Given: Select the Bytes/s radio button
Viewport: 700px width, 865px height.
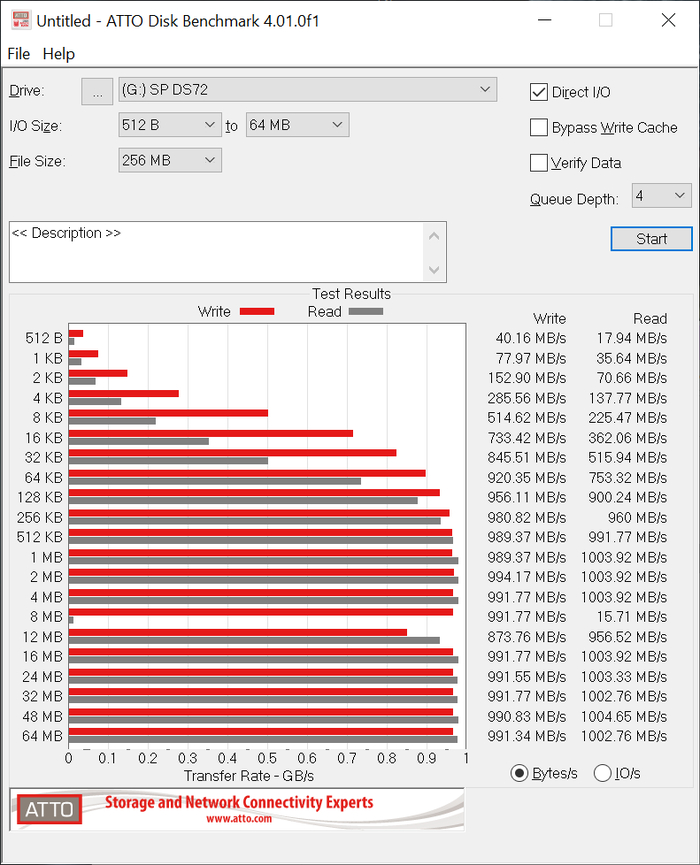Looking at the screenshot, I should [x=520, y=773].
